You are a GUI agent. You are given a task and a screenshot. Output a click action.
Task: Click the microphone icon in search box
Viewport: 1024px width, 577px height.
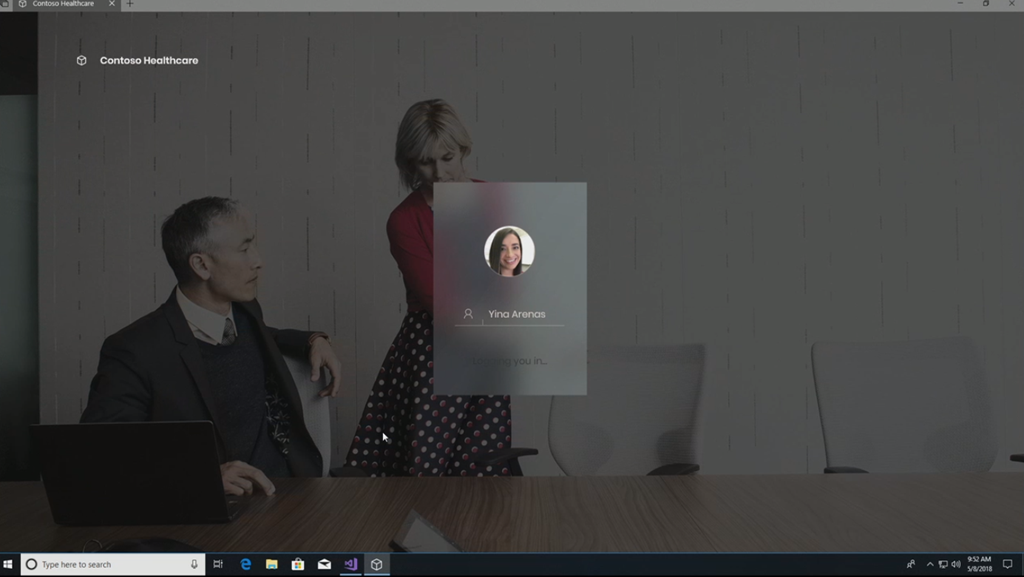194,565
